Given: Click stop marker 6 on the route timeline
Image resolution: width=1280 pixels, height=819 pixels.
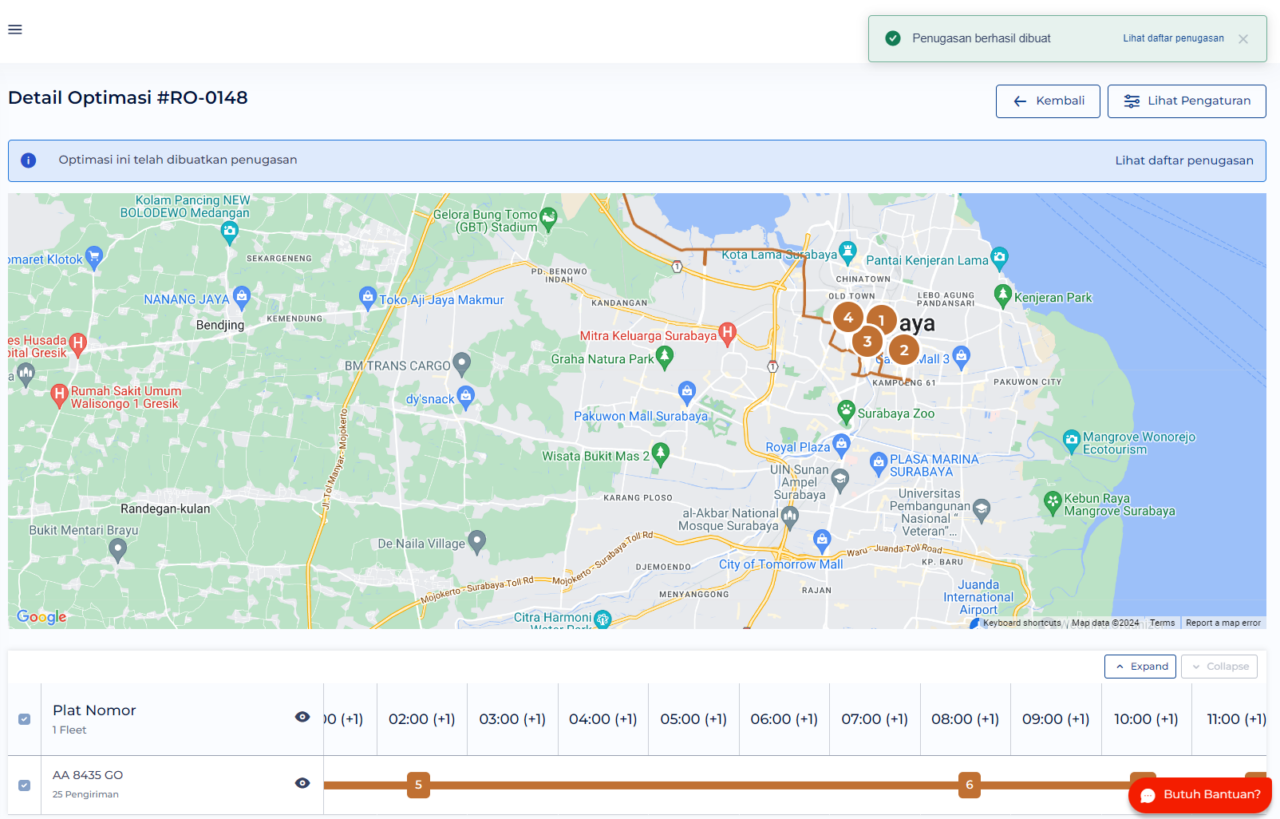Looking at the screenshot, I should tap(968, 785).
